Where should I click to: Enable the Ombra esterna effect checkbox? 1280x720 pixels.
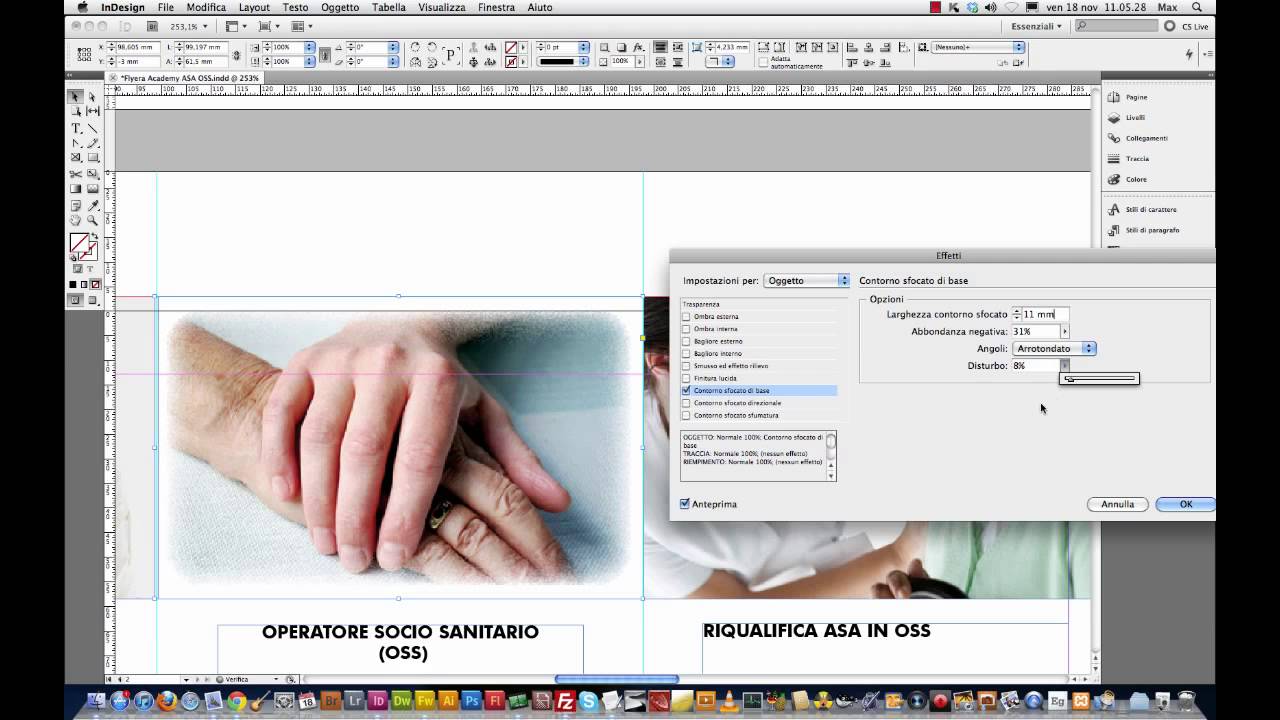[686, 317]
